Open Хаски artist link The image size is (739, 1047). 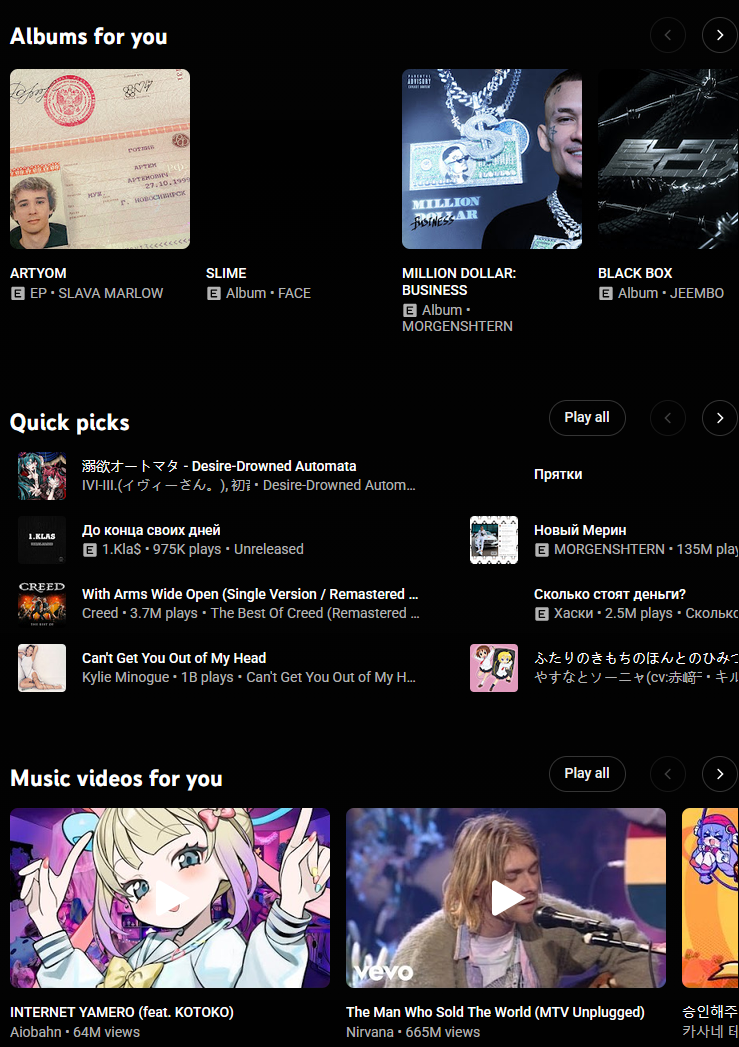(x=573, y=613)
